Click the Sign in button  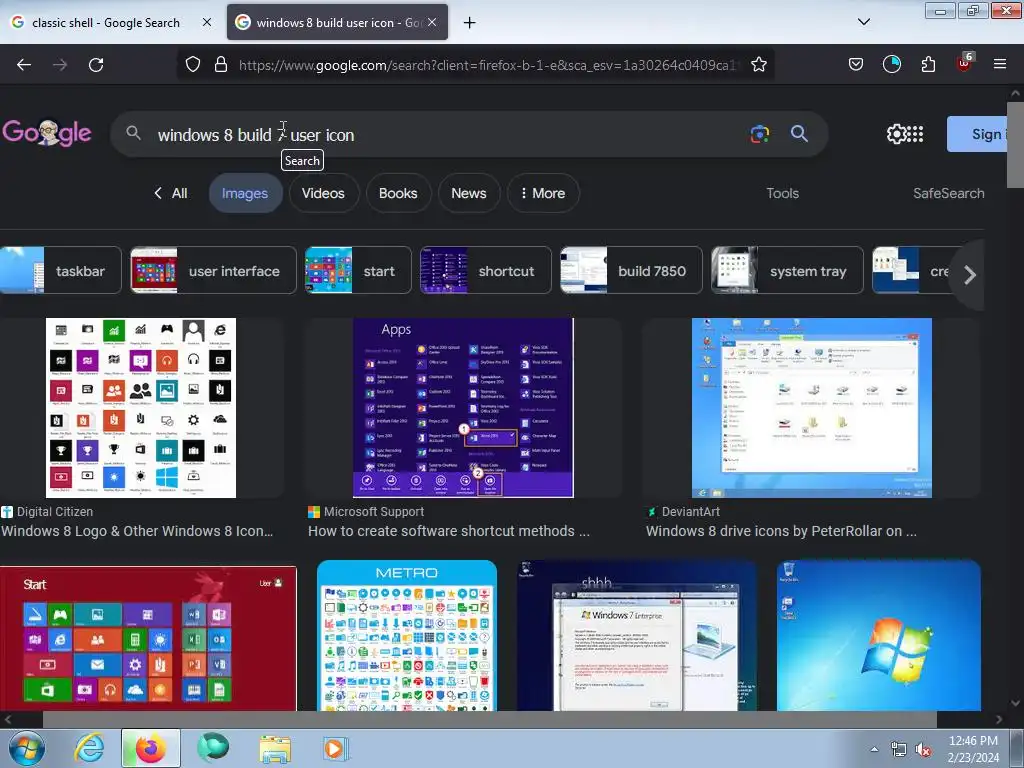coord(977,134)
